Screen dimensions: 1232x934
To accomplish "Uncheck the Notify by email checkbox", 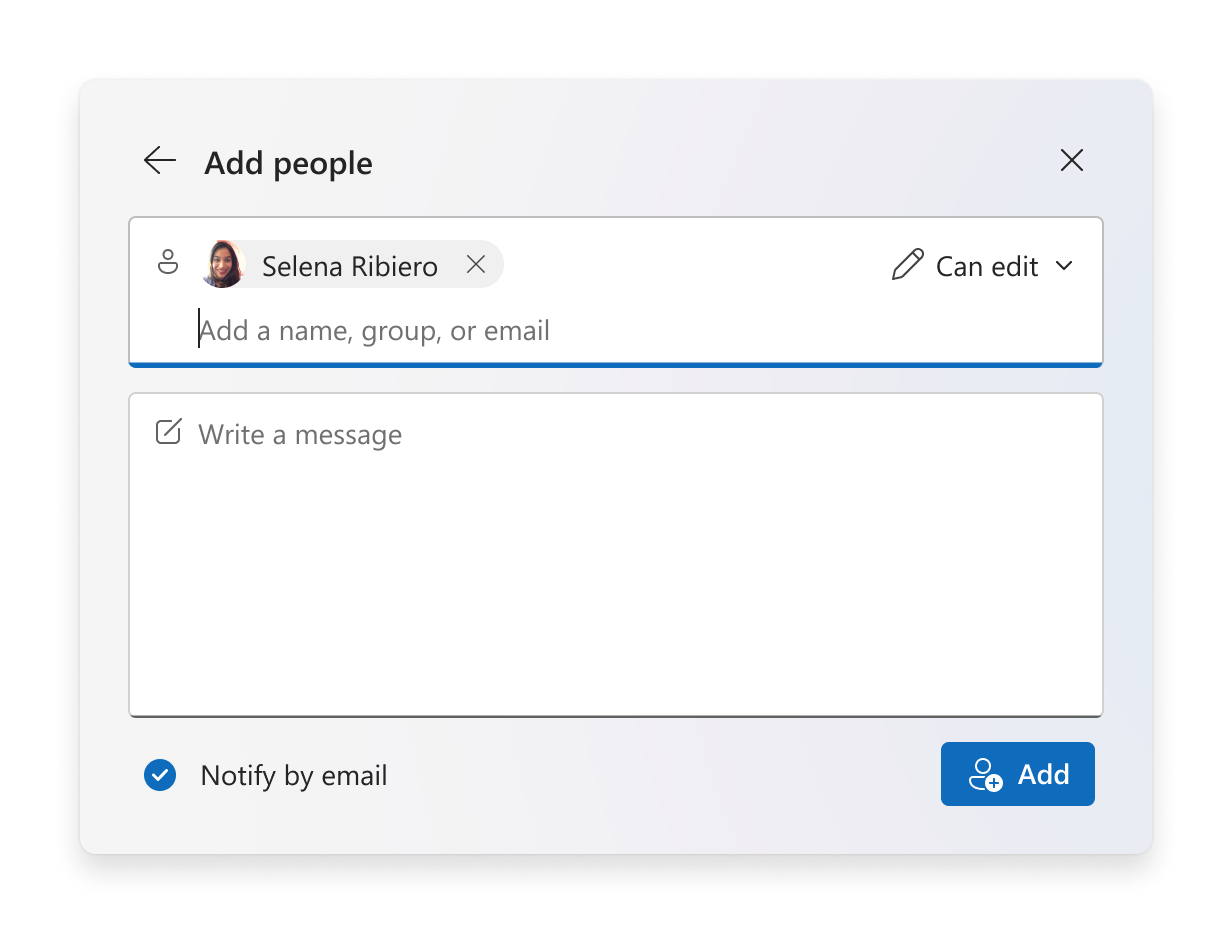I will click(160, 775).
